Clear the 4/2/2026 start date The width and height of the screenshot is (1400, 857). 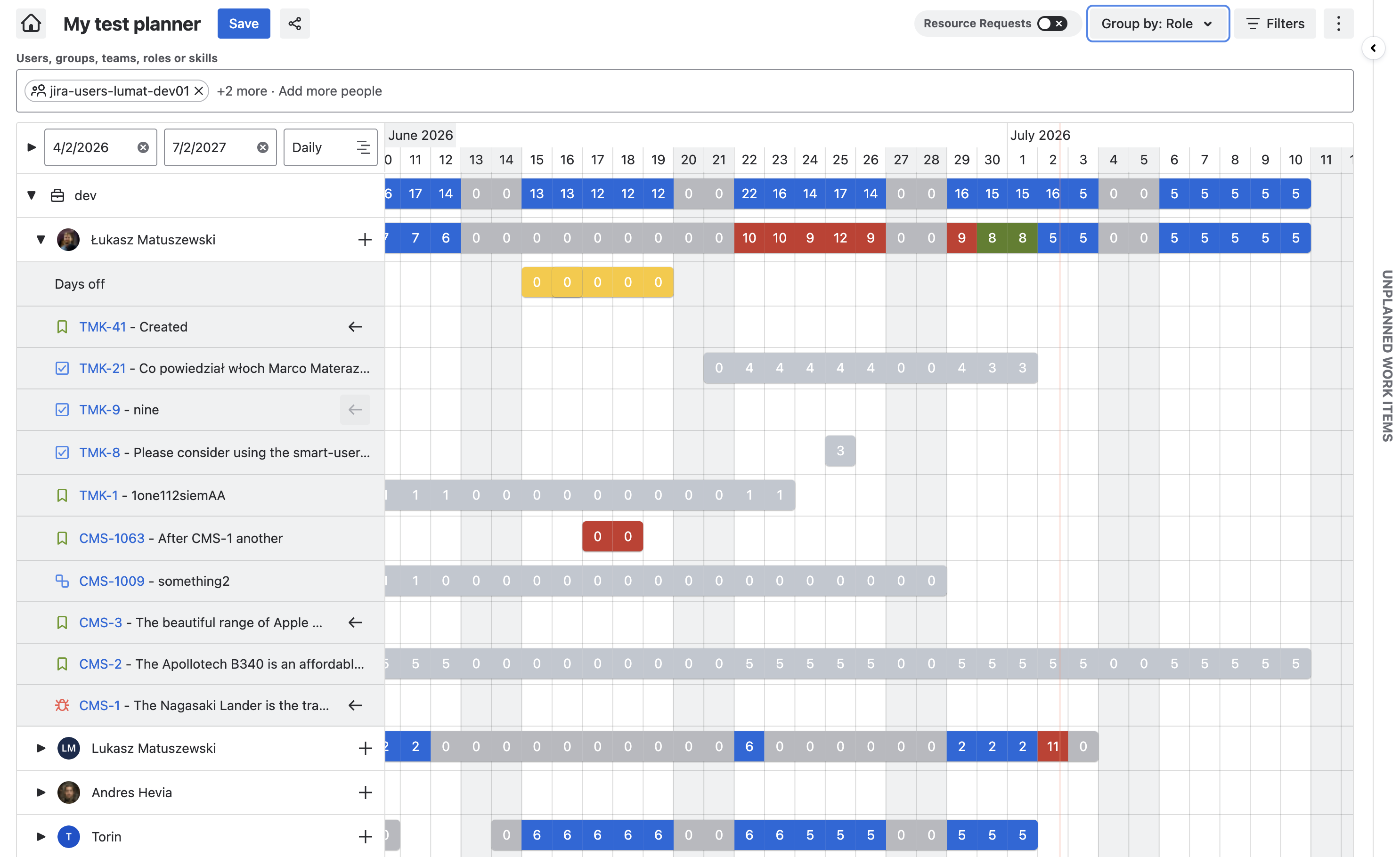[x=143, y=148]
